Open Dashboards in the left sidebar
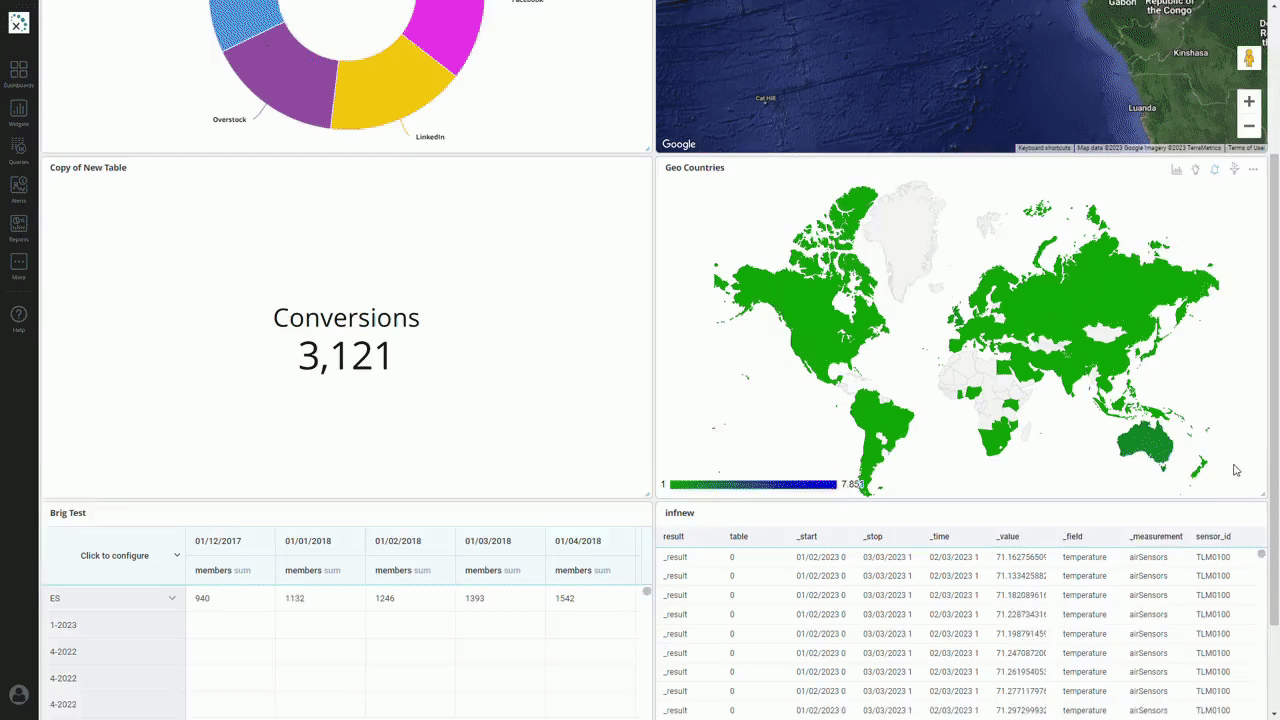The width and height of the screenshot is (1280, 720). (x=18, y=72)
